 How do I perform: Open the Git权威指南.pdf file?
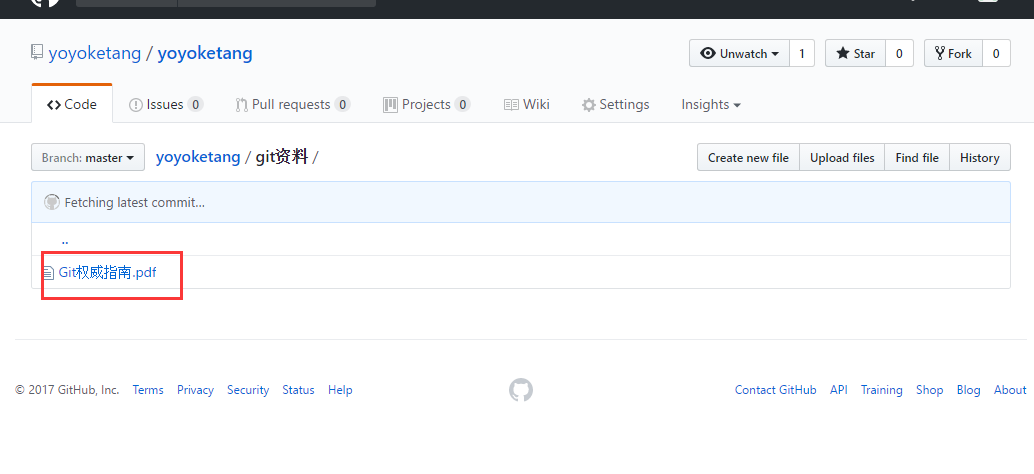107,272
